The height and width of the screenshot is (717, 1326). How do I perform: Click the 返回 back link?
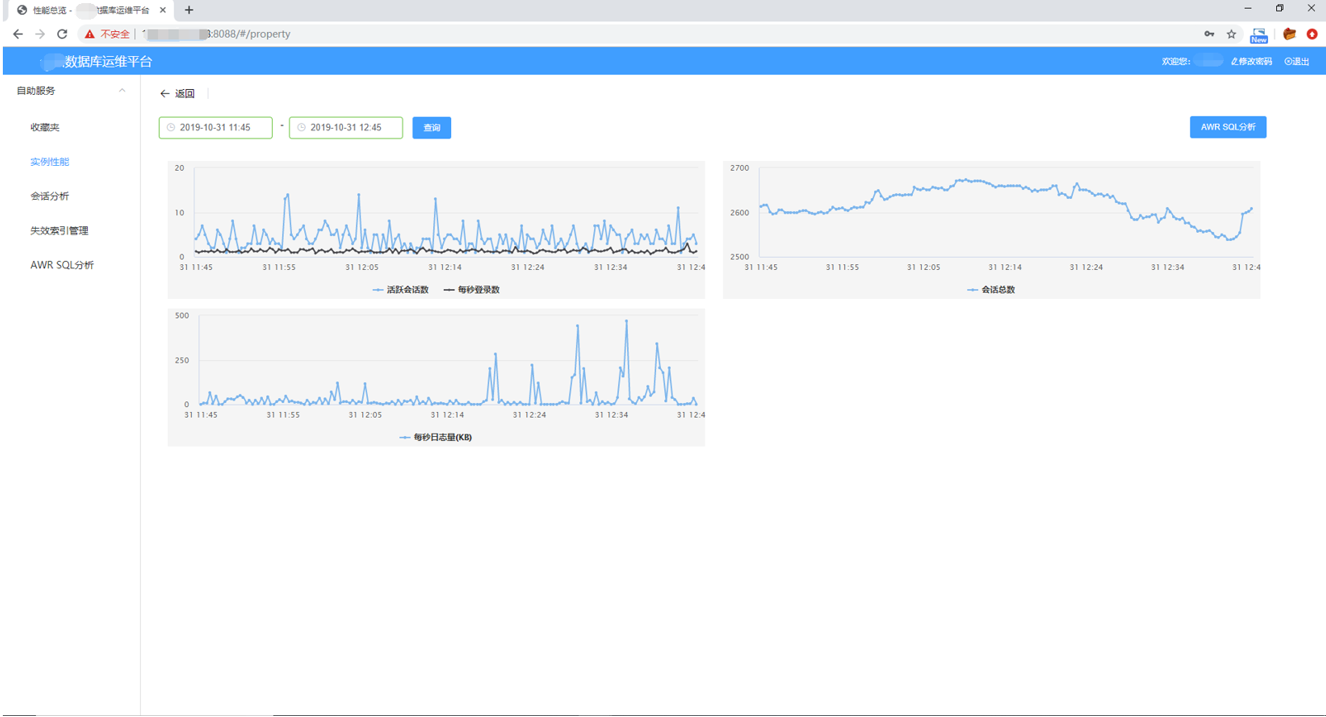click(178, 94)
